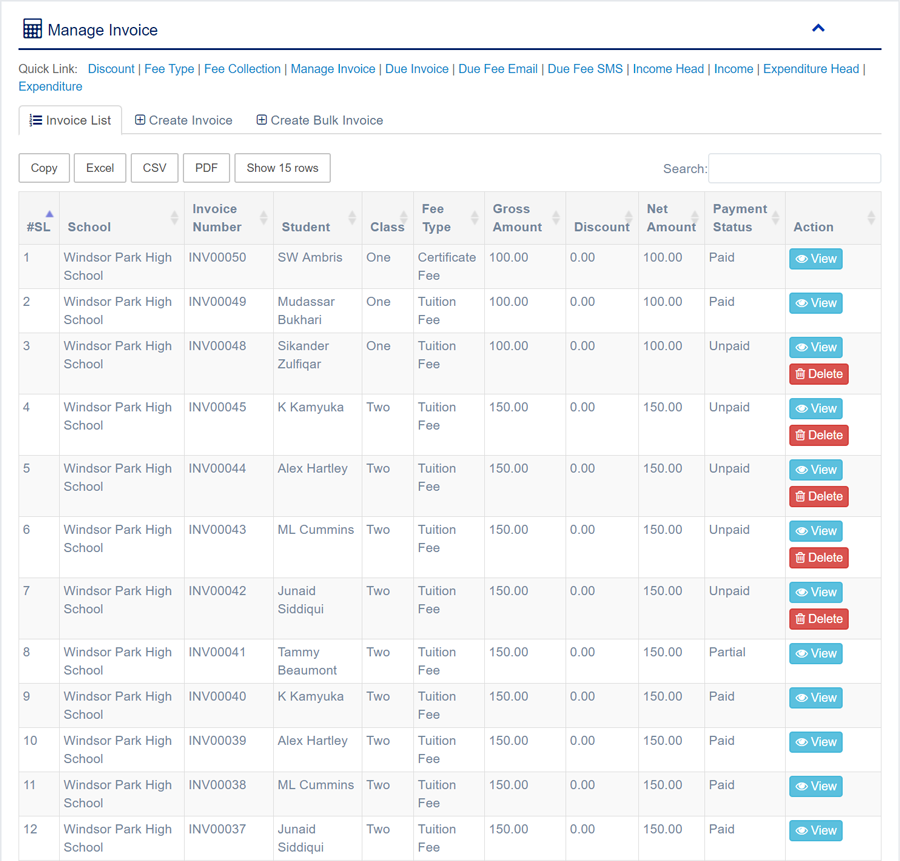Viewport: 900px width, 861px height.
Task: View invoice INV00043
Action: pos(816,532)
